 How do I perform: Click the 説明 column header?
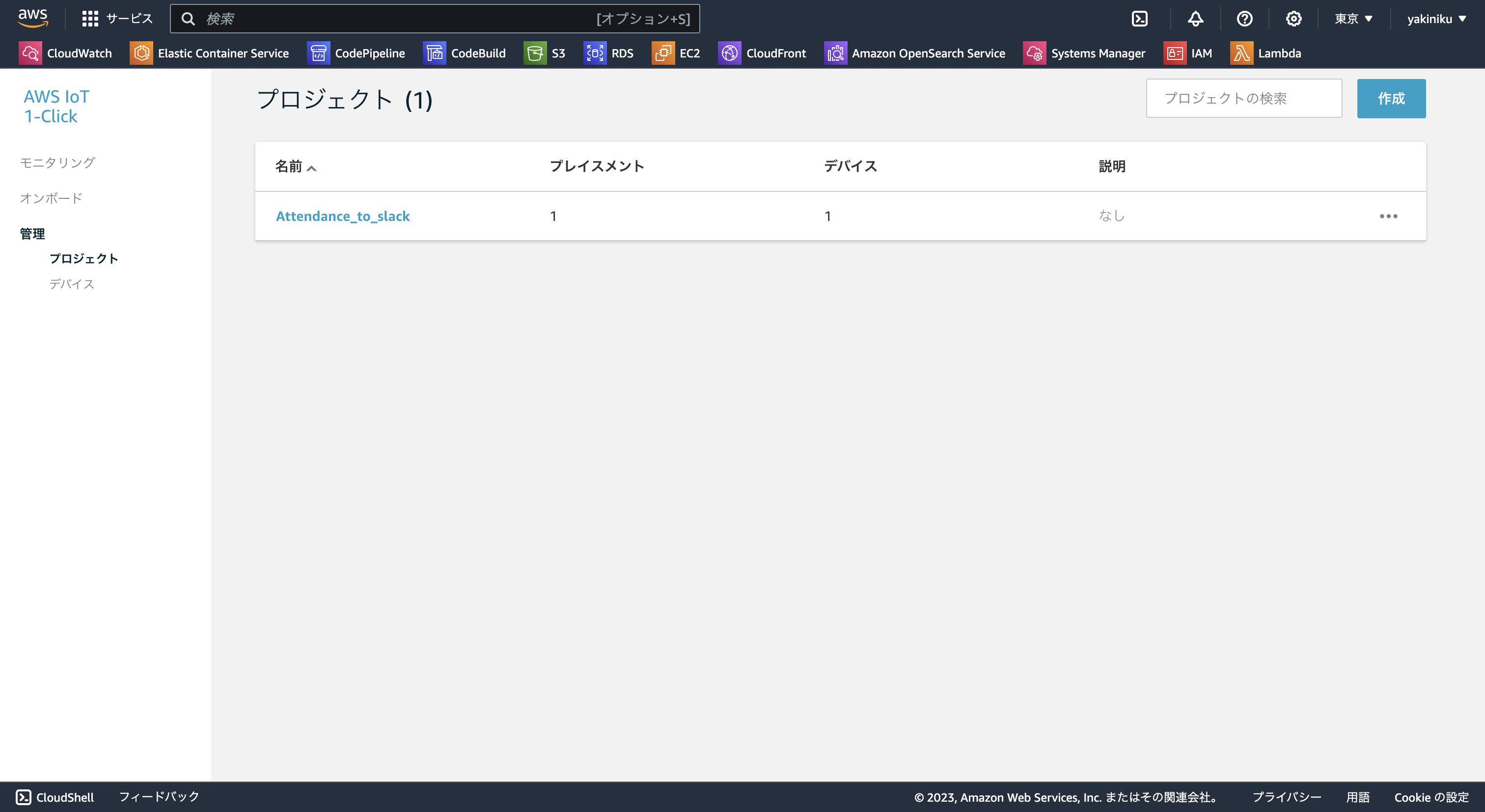(x=1112, y=166)
